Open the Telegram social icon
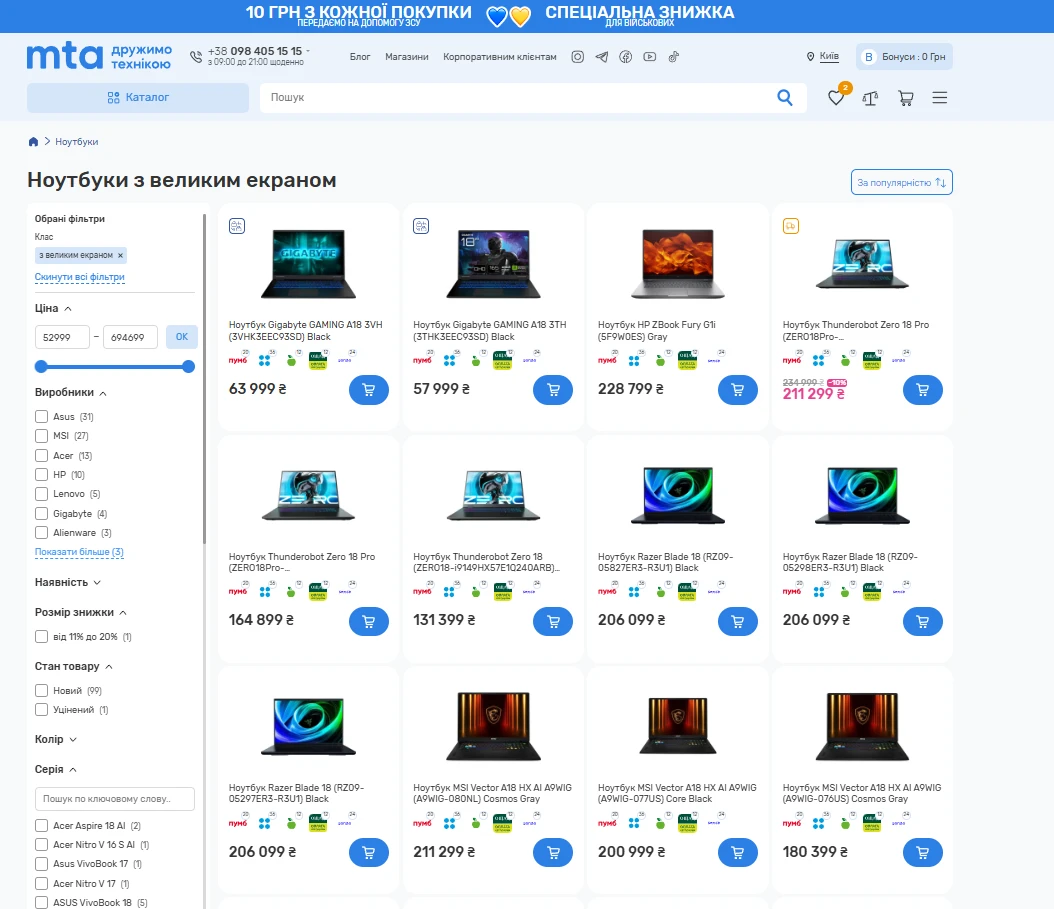The width and height of the screenshot is (1054, 909). (x=602, y=57)
